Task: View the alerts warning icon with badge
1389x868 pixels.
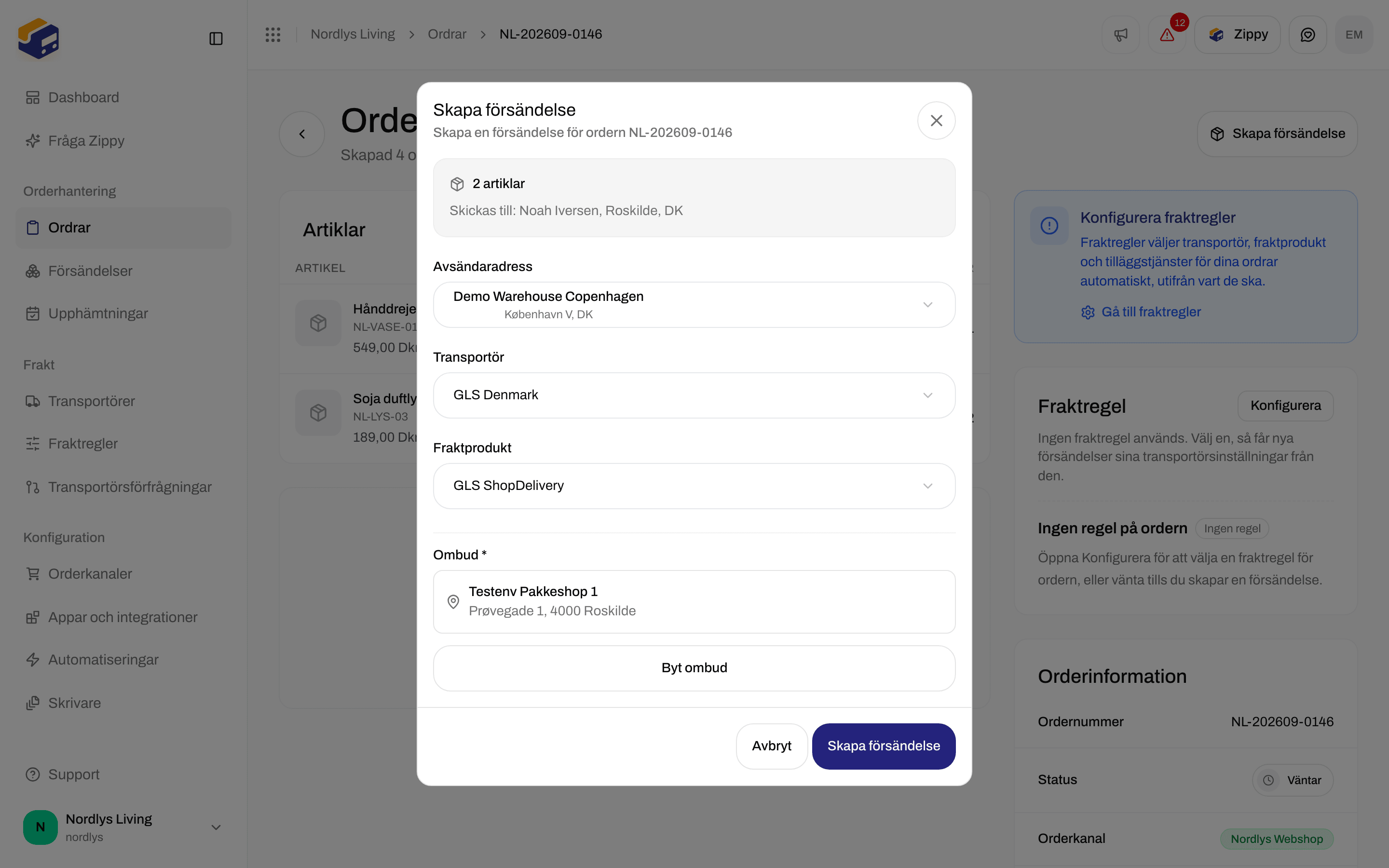Action: click(1168, 34)
